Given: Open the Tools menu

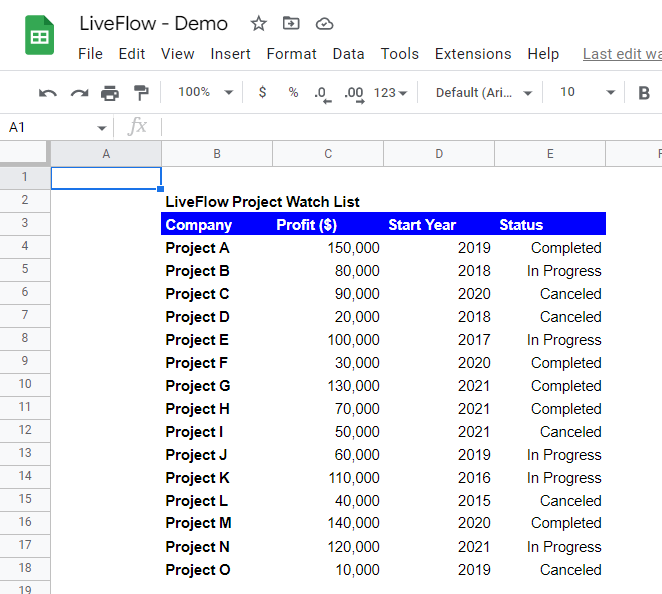Looking at the screenshot, I should [x=399, y=54].
